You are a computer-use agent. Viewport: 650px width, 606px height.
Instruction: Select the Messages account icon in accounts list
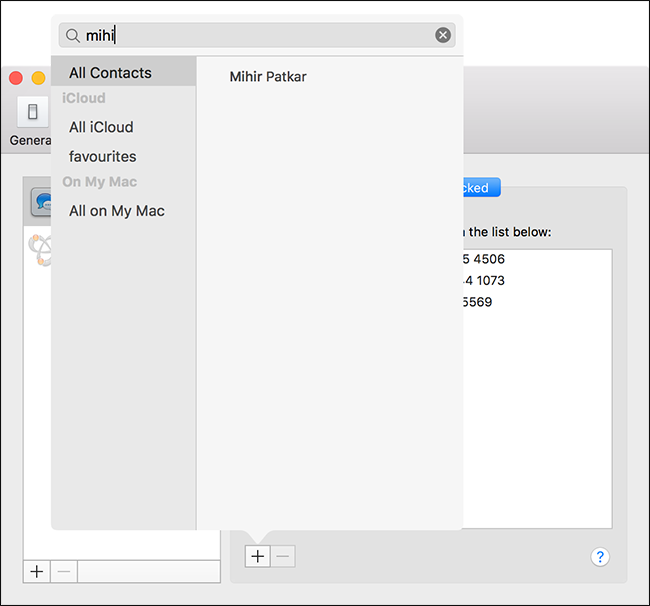click(x=41, y=202)
